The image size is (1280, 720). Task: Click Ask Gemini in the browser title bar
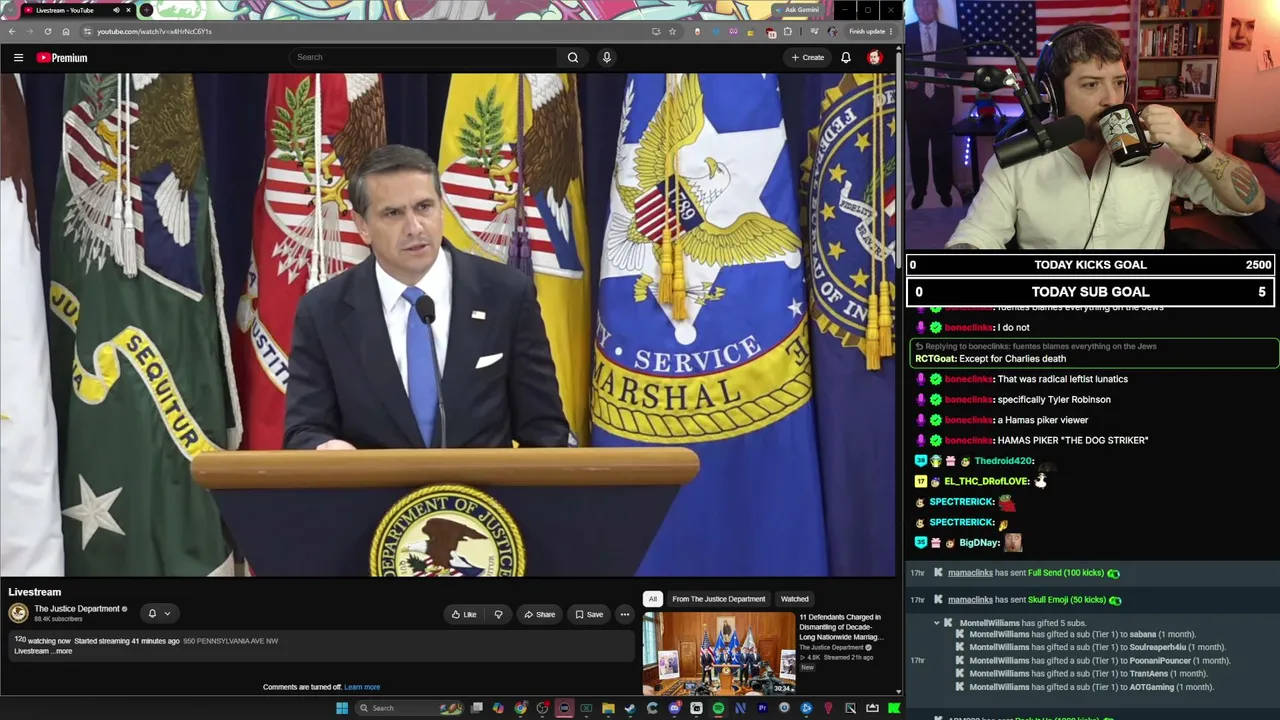coord(799,10)
